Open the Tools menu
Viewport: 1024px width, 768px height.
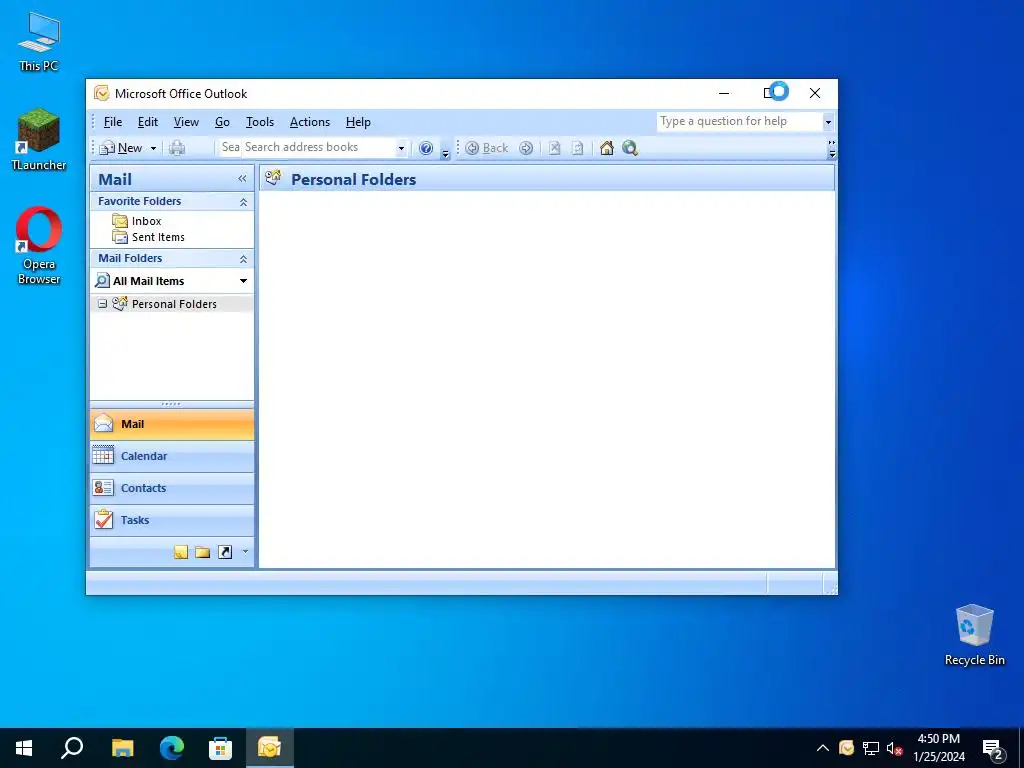click(260, 122)
